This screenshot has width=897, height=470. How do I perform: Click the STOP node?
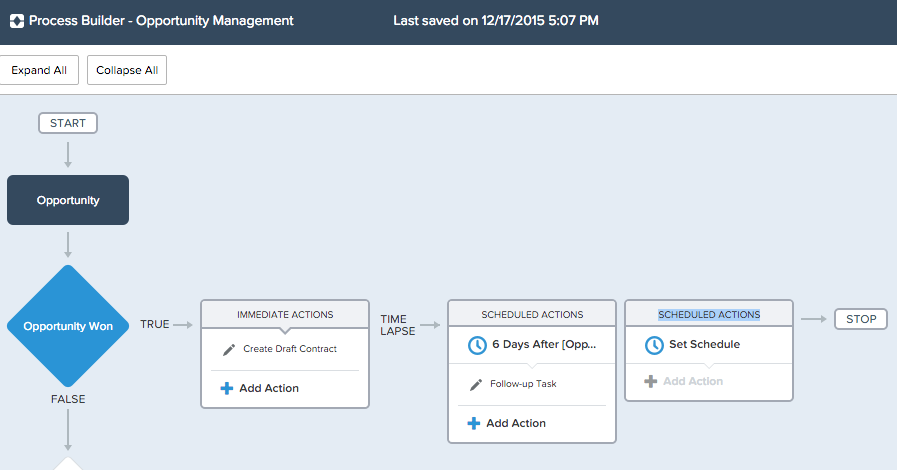(x=860, y=319)
